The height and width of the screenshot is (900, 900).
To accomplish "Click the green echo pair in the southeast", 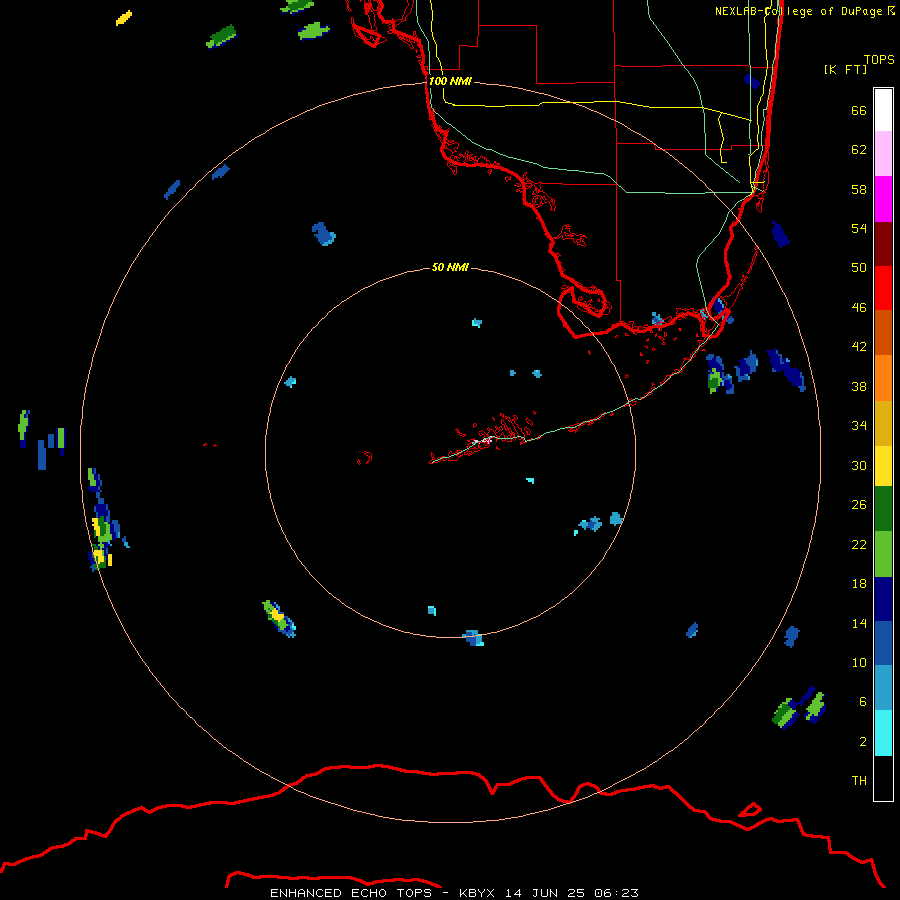I will click(799, 707).
